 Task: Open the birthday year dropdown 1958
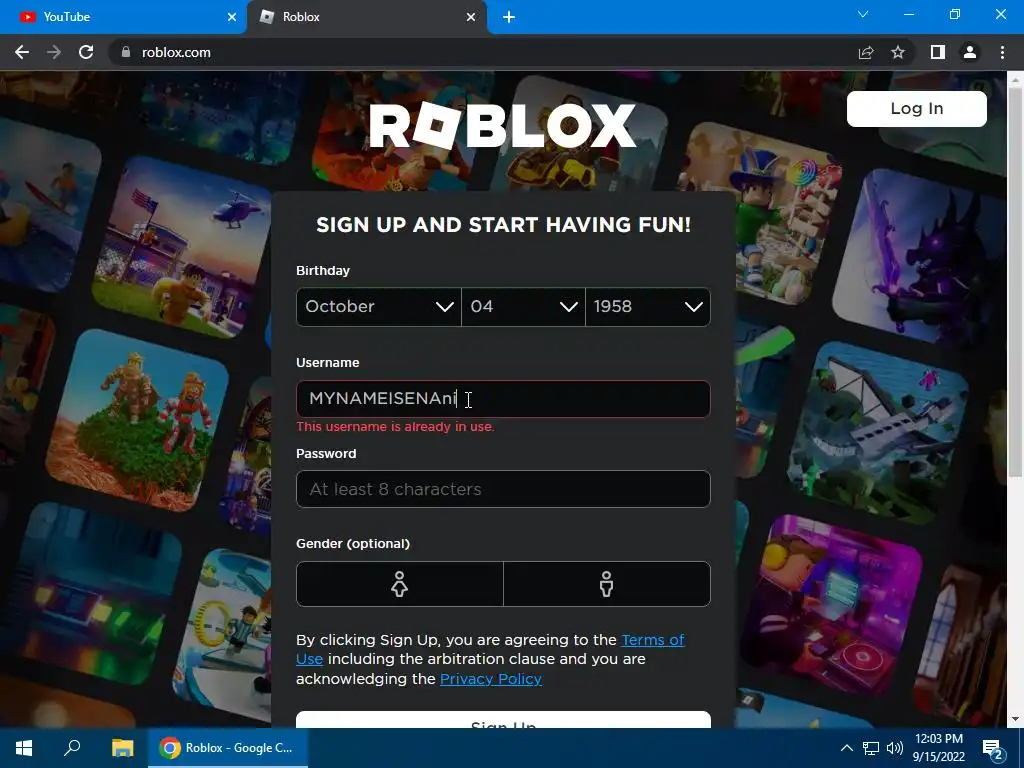[648, 306]
